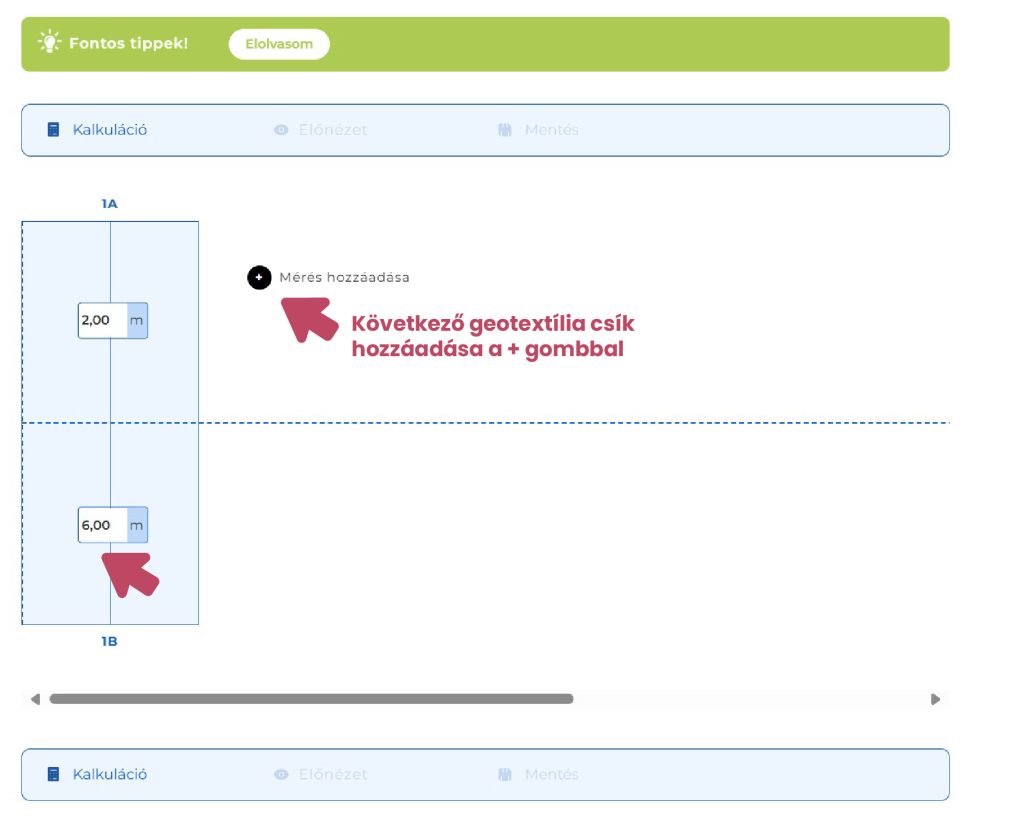Click the lightbulb icon beside Fontos tippek
This screenshot has height=816, width=1024.
49,43
